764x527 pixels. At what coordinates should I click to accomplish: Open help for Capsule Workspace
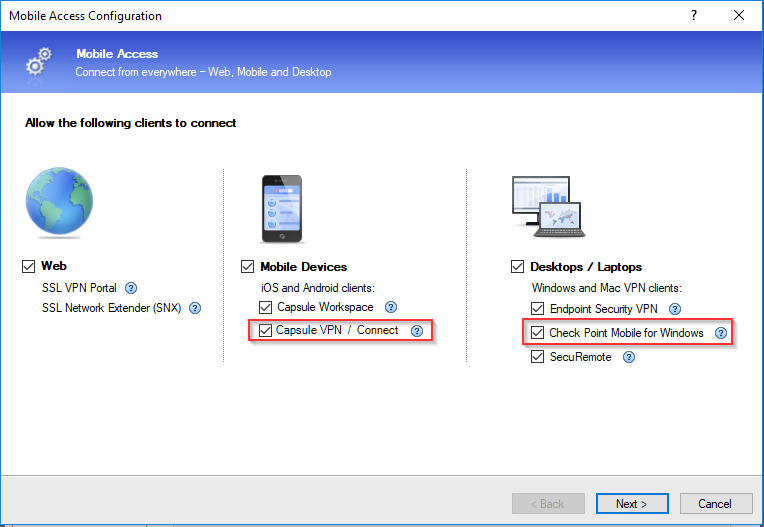[x=391, y=307]
